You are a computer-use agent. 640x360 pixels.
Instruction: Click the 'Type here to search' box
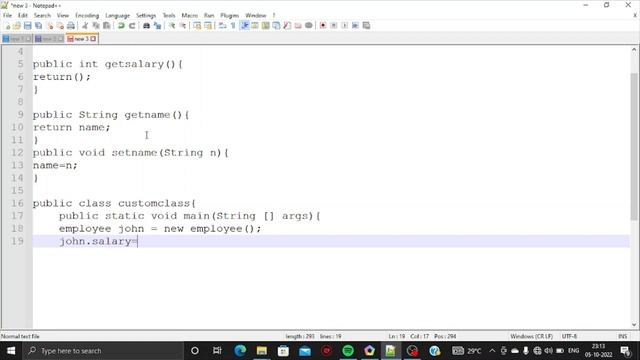coord(103,351)
